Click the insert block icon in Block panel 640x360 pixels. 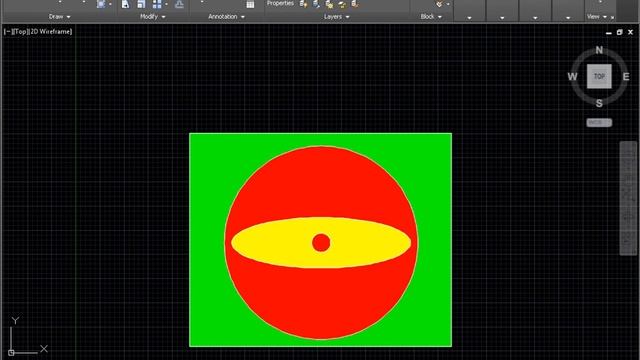point(439,4)
